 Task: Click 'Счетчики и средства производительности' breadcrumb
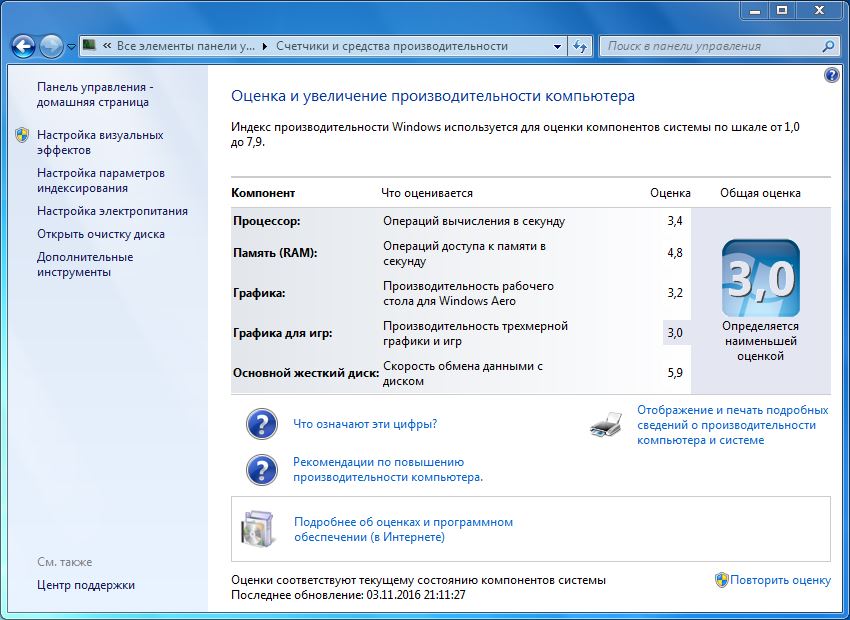pyautogui.click(x=391, y=46)
